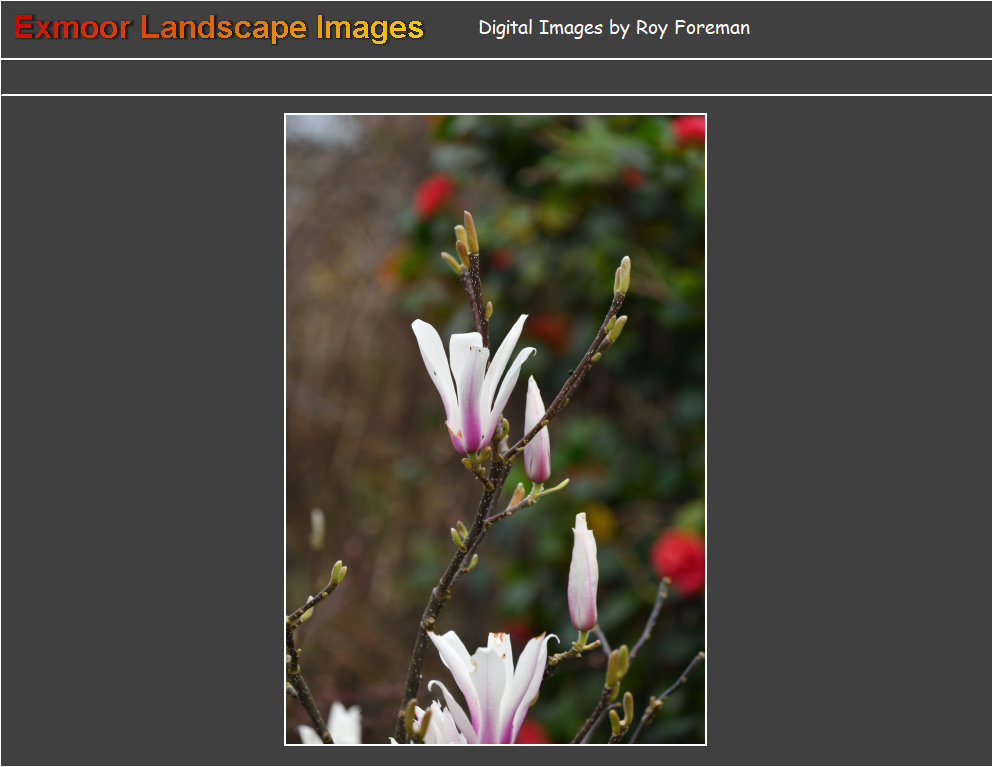Viewport: 993px width, 767px height.
Task: Click the closed pink bud beside the open blossom
Action: point(537,435)
